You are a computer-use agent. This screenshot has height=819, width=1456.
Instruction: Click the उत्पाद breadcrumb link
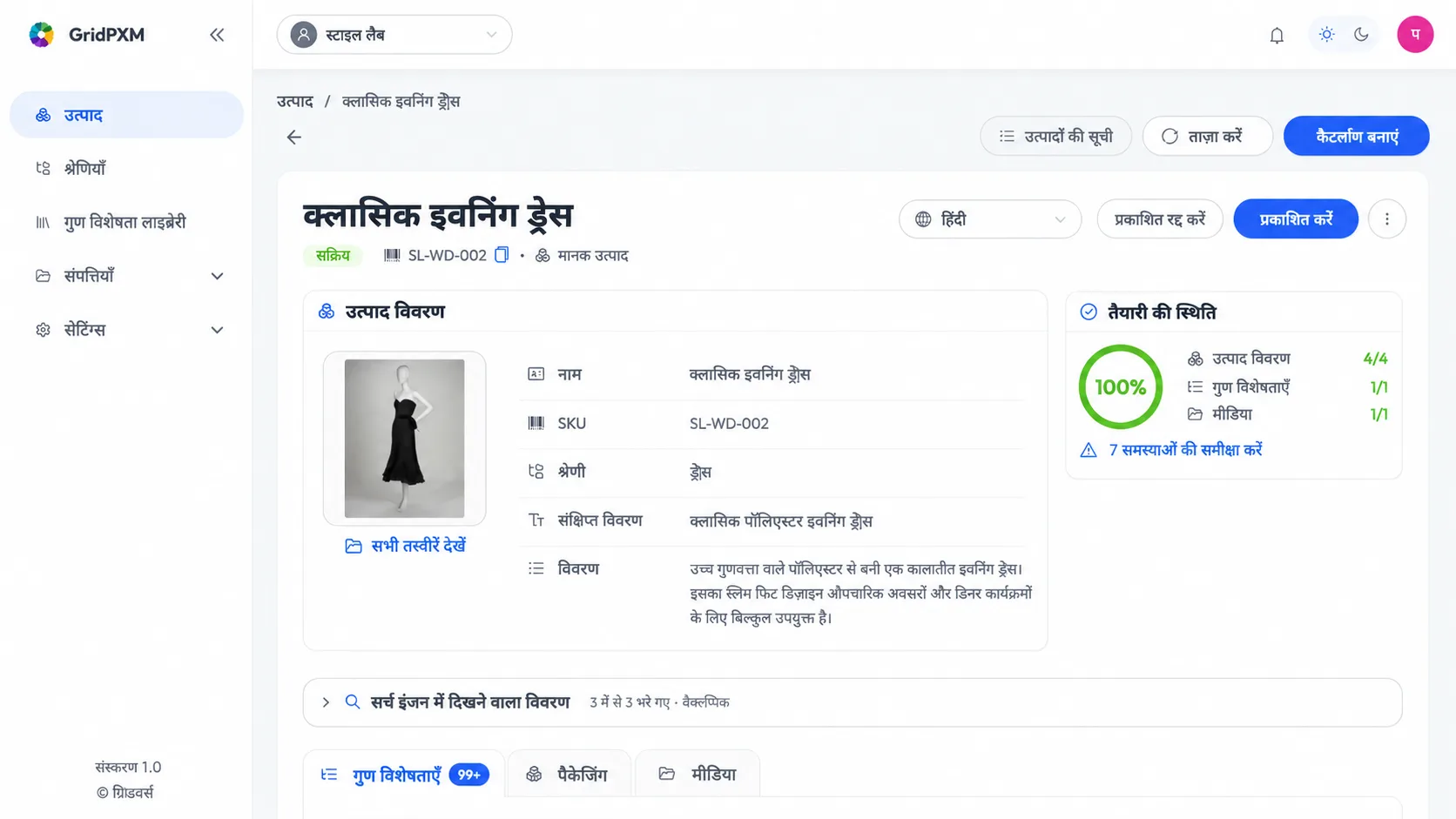pos(295,101)
